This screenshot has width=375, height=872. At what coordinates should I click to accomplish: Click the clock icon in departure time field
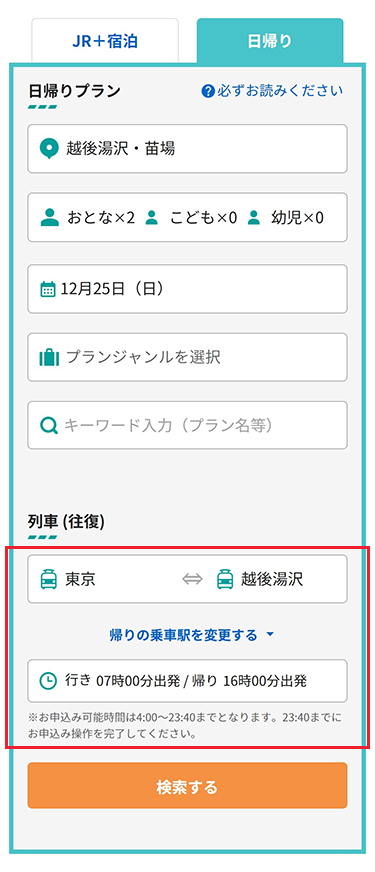[x=49, y=681]
